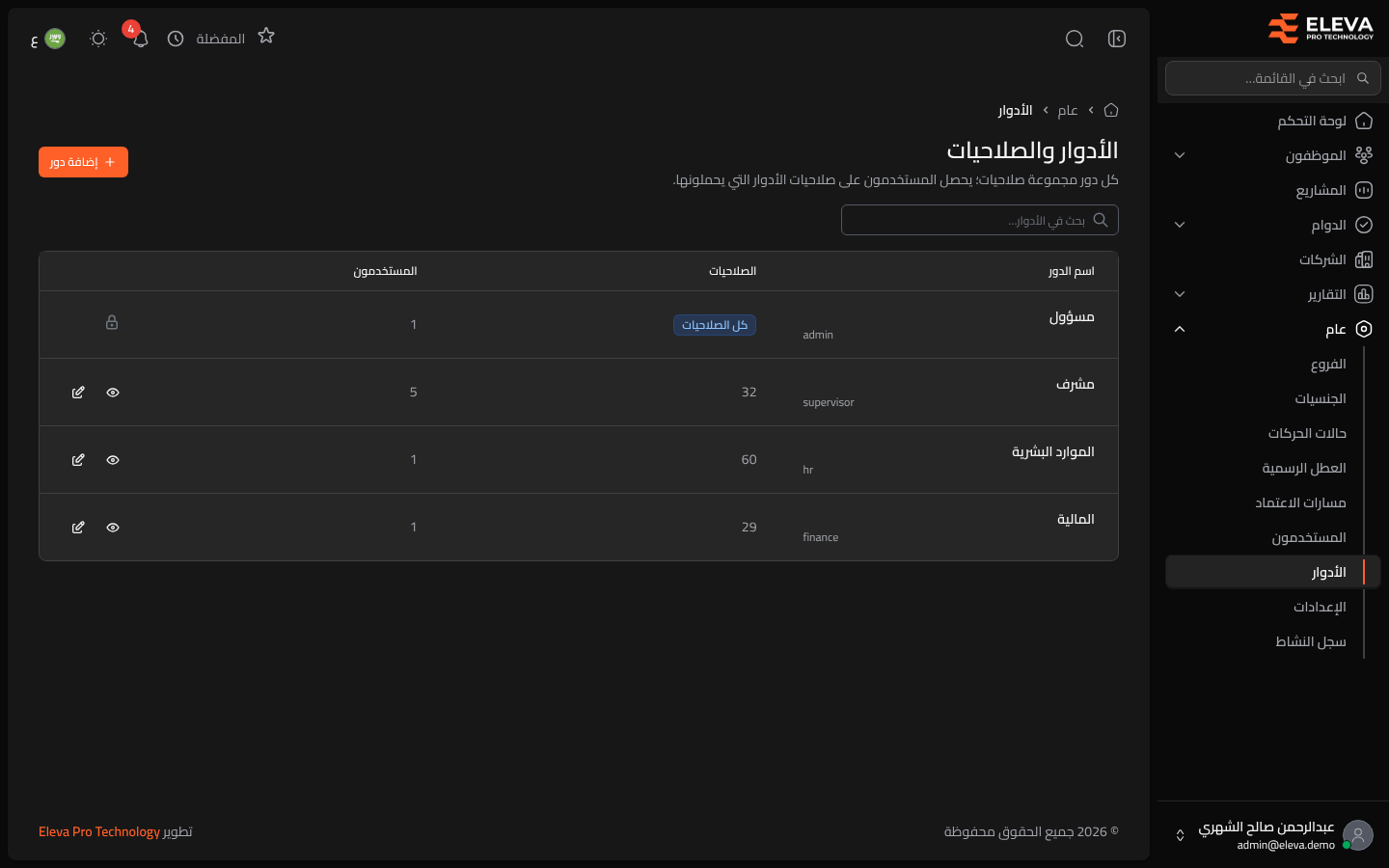The height and width of the screenshot is (868, 1389).
Task: Edit the الموارد البشرية role
Action: coord(78,460)
